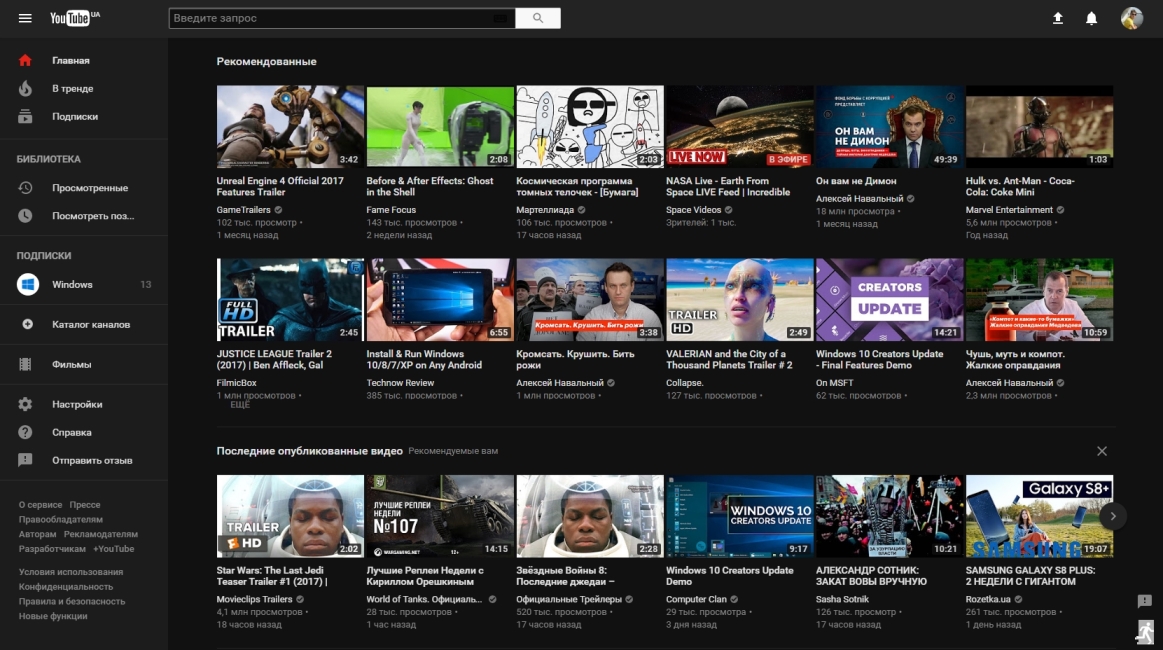Click the search magnifier button
1163x650 pixels.
538,18
